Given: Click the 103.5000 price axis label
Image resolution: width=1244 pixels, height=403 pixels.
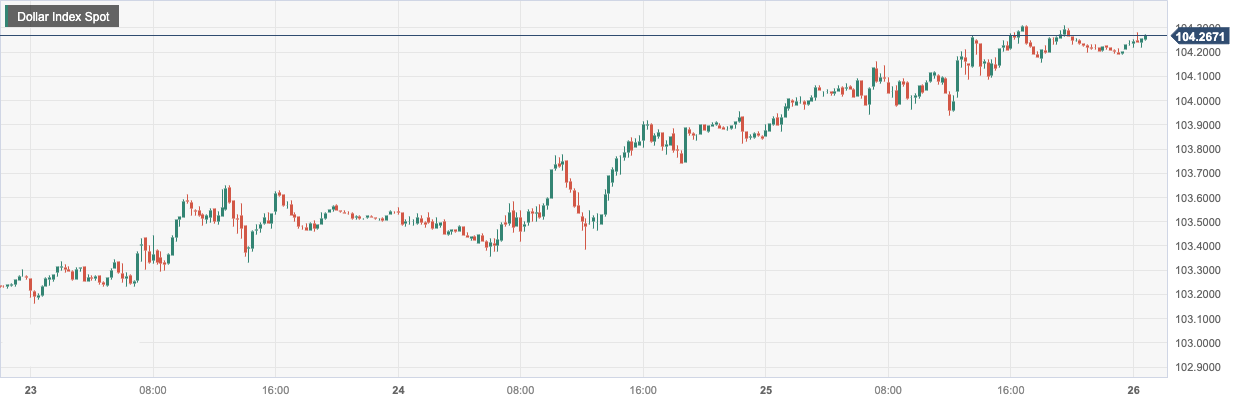Looking at the screenshot, I should pos(1197,222).
